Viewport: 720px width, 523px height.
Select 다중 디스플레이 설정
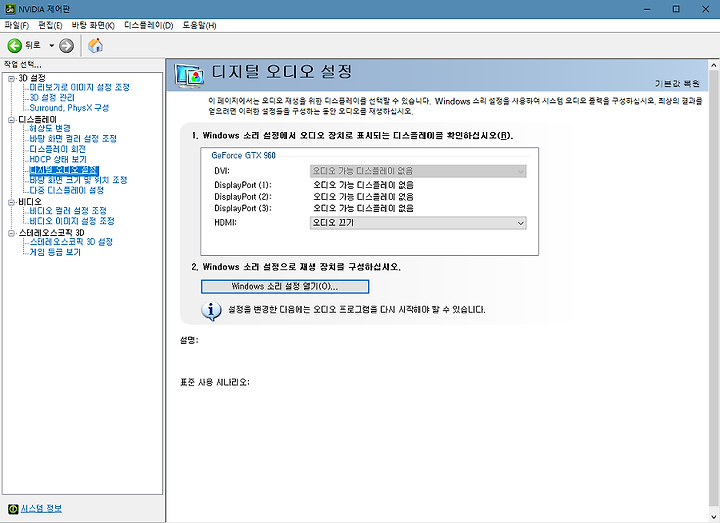[67, 190]
